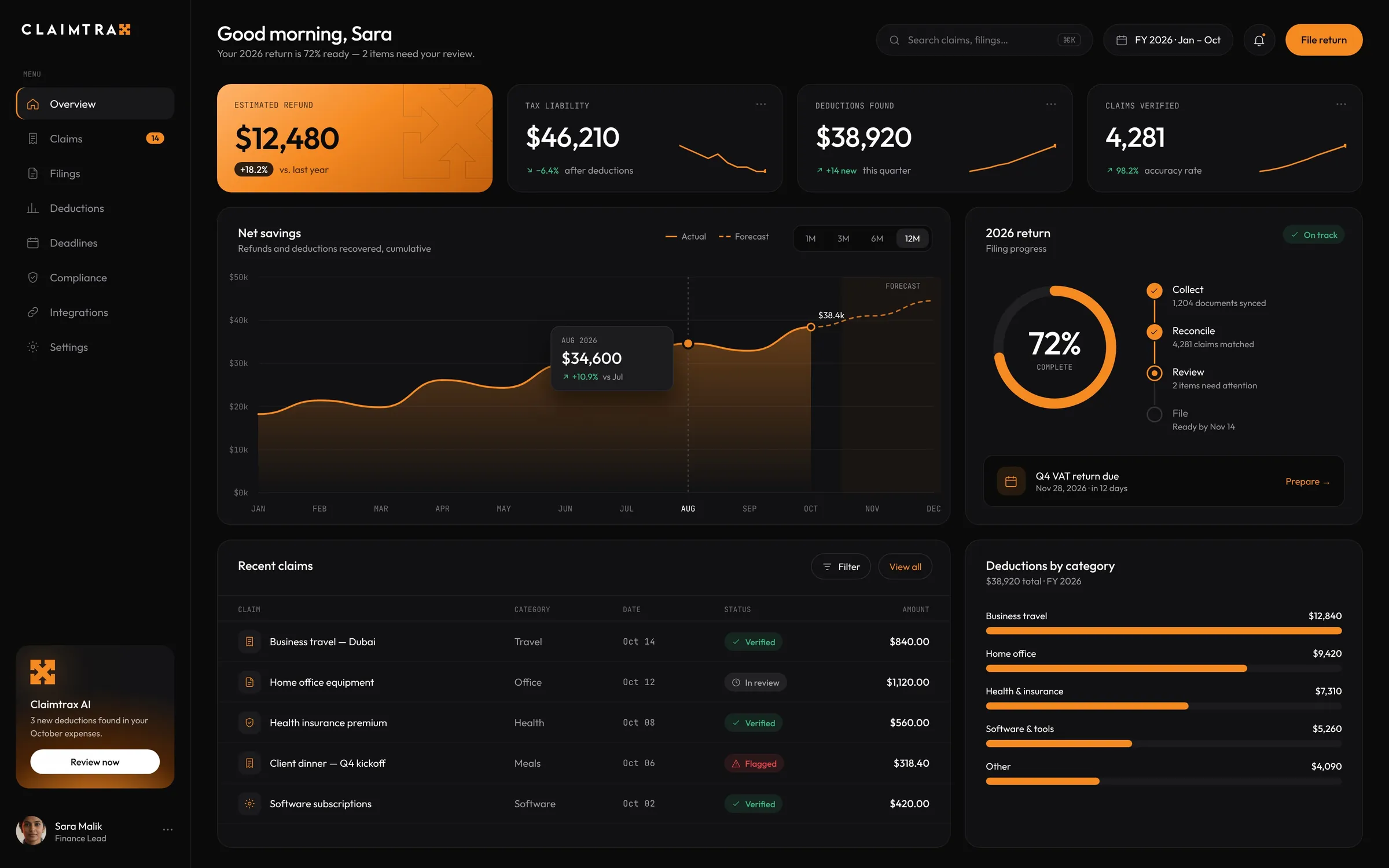Click the receipt icon for Client dinner — Q4 kickoff

(x=249, y=763)
